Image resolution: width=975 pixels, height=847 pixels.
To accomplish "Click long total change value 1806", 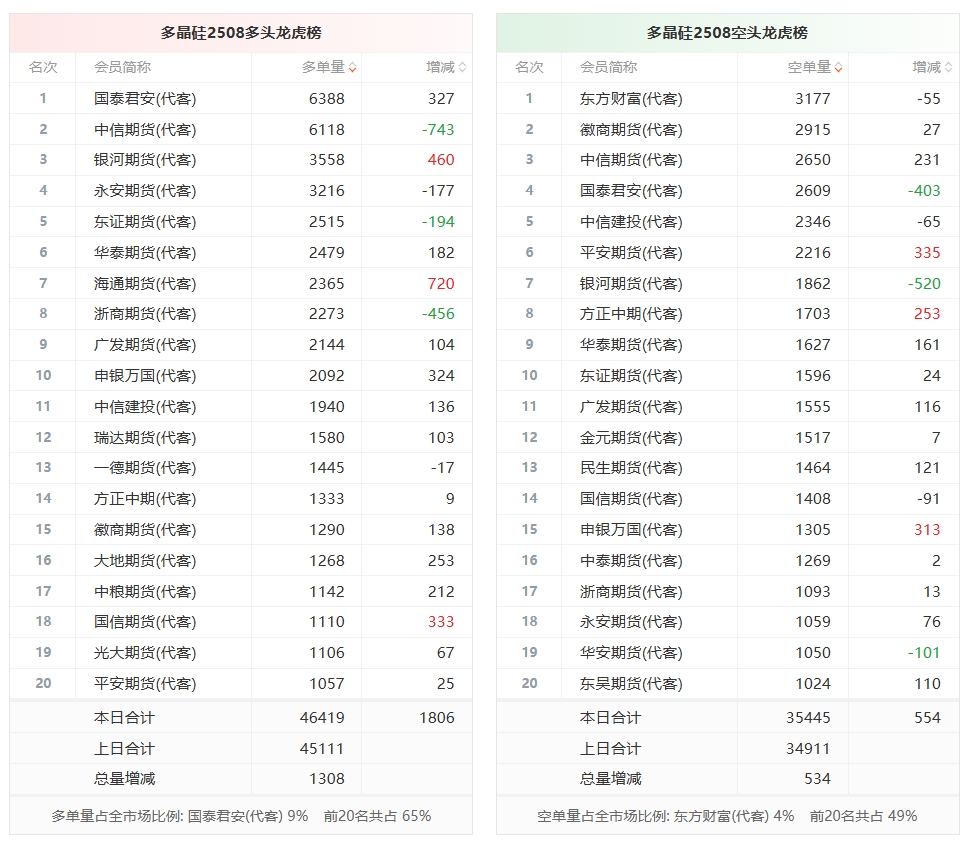I will tap(437, 718).
